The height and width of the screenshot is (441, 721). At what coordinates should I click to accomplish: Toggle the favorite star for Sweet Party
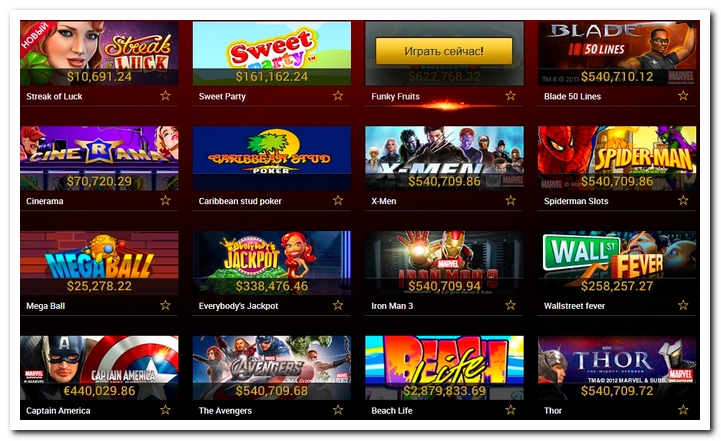point(338,96)
